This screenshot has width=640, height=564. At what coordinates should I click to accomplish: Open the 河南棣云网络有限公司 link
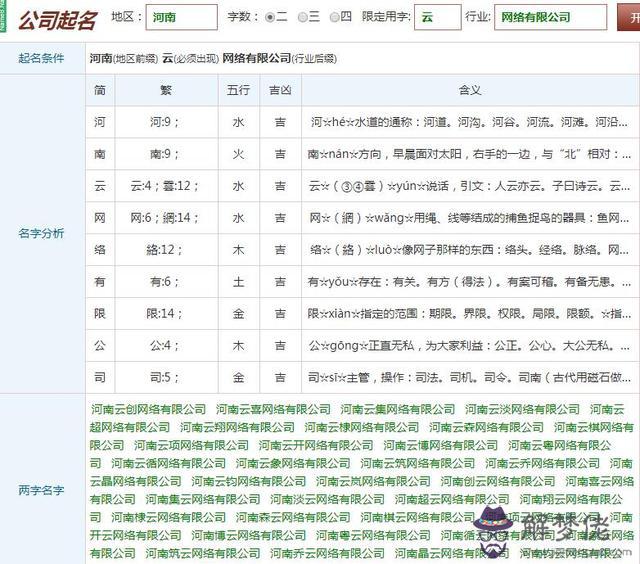[169, 517]
